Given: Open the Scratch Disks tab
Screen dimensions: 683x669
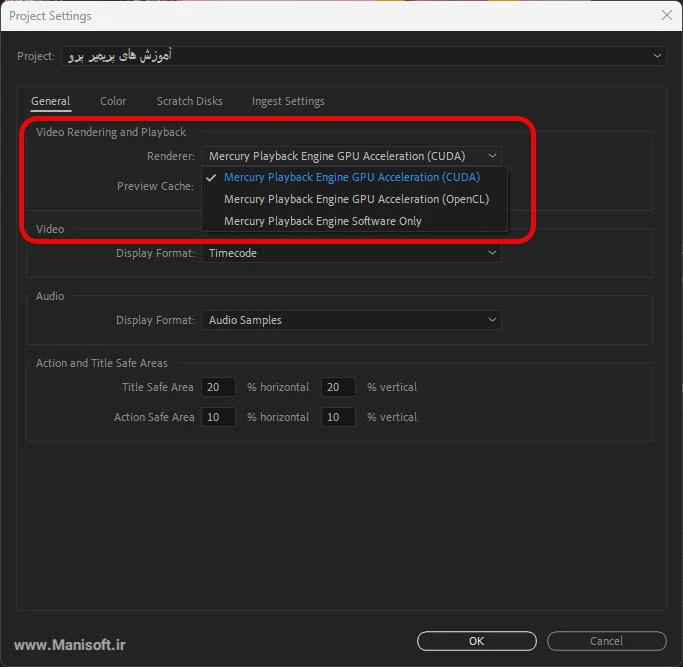Looking at the screenshot, I should click(189, 101).
